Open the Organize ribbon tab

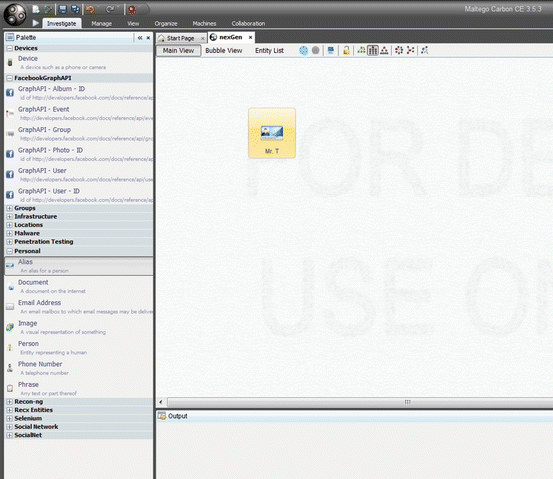point(166,24)
